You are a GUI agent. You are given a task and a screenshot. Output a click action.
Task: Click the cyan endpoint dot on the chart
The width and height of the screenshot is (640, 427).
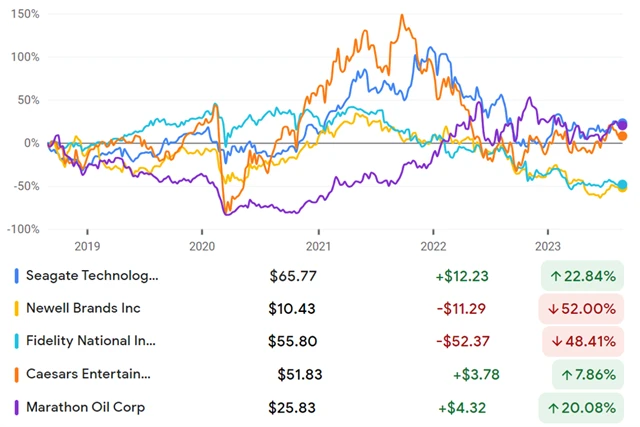(623, 185)
